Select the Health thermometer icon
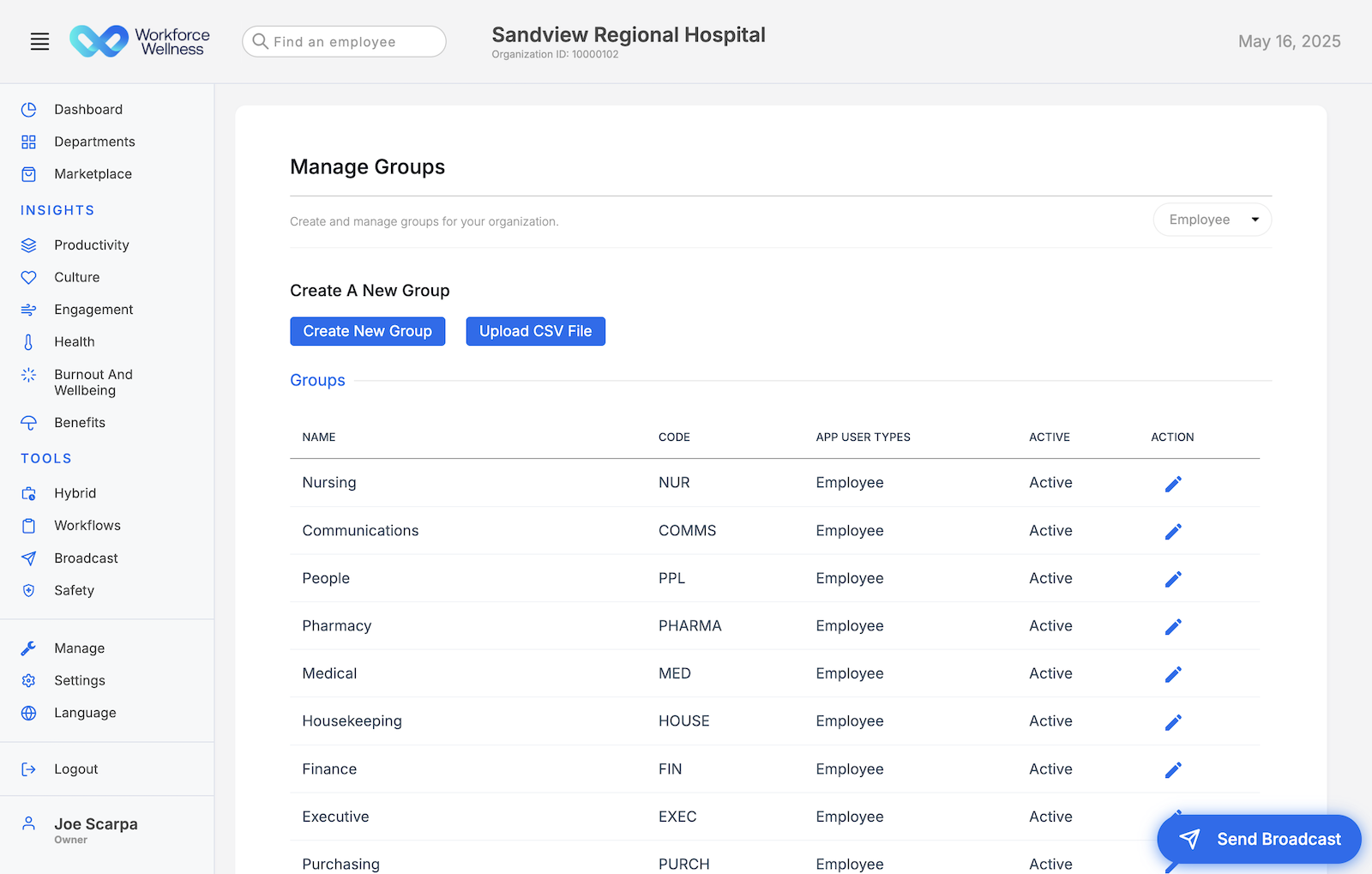1372x874 pixels. (28, 341)
